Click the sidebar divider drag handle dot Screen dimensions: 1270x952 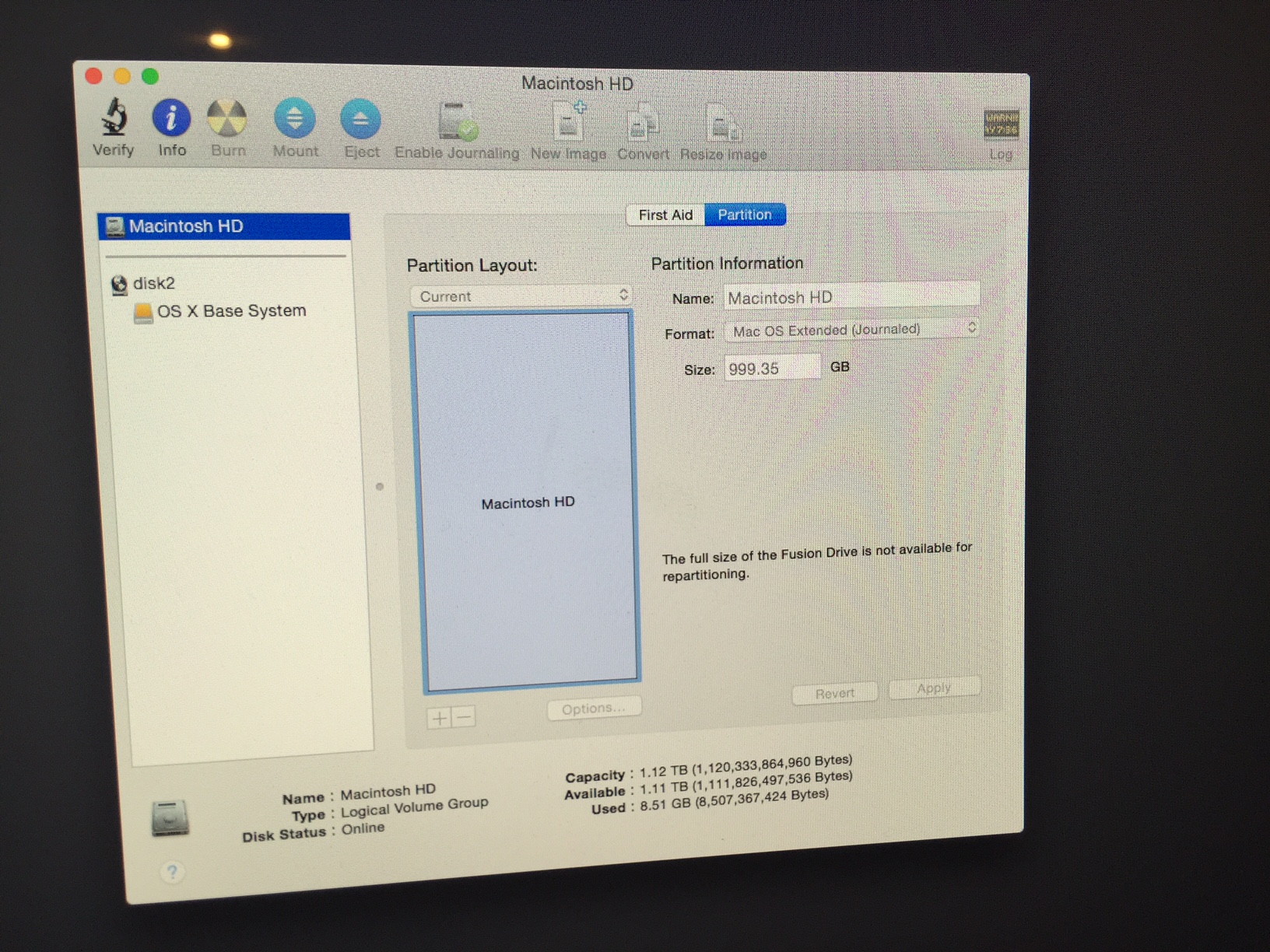[380, 487]
